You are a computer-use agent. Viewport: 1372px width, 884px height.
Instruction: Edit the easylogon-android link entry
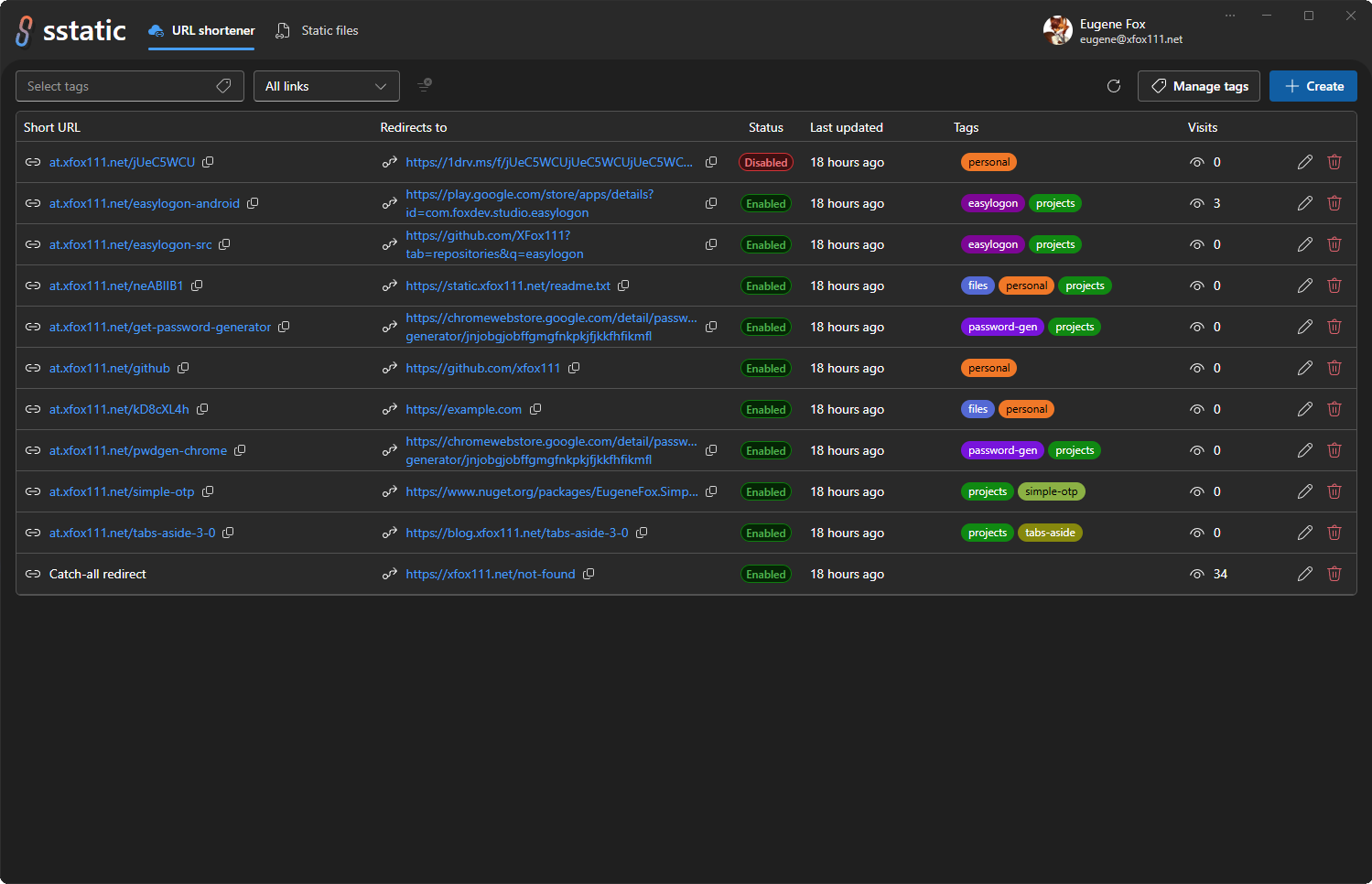click(x=1305, y=203)
